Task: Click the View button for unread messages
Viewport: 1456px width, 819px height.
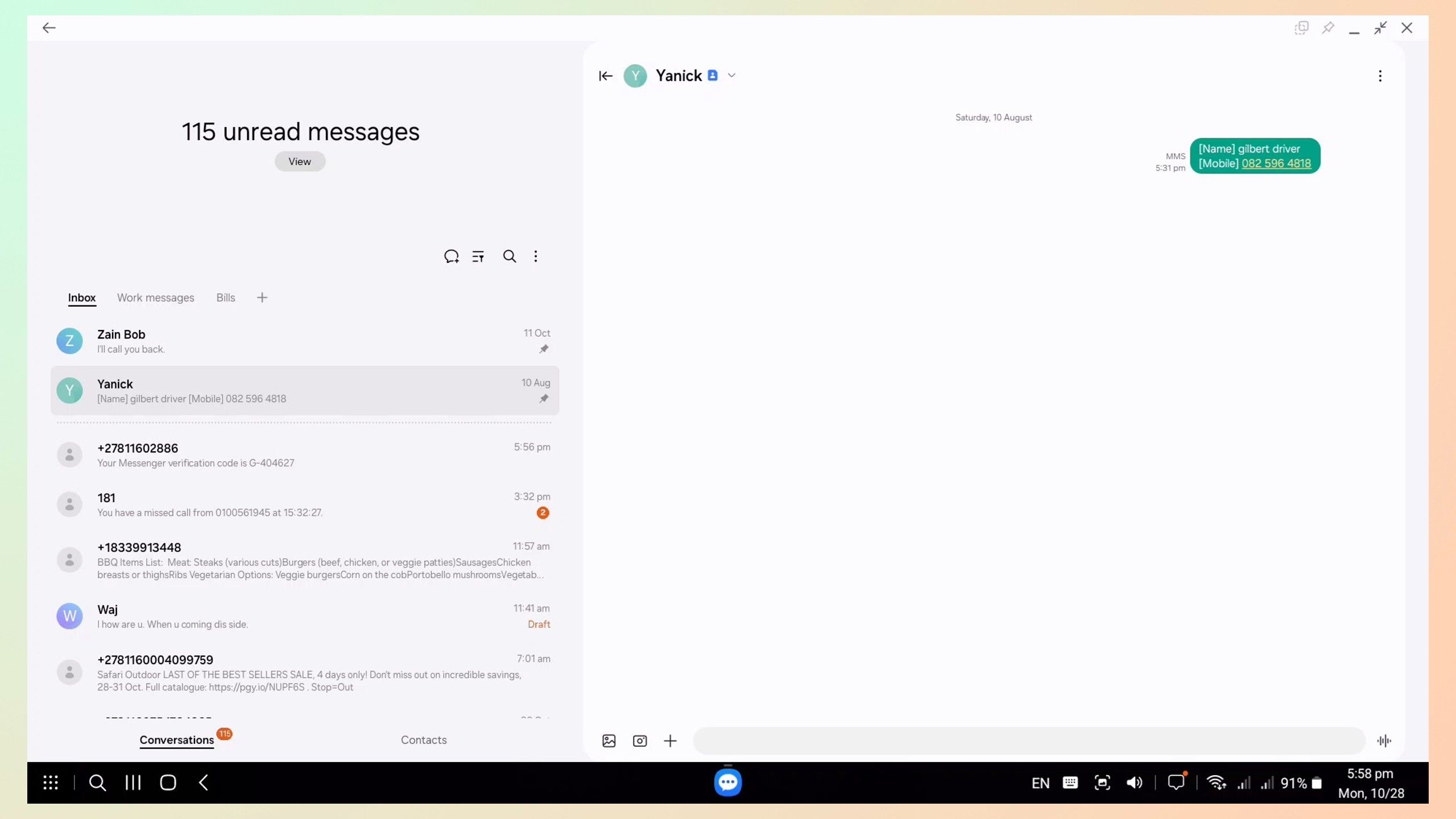Action: tap(299, 161)
